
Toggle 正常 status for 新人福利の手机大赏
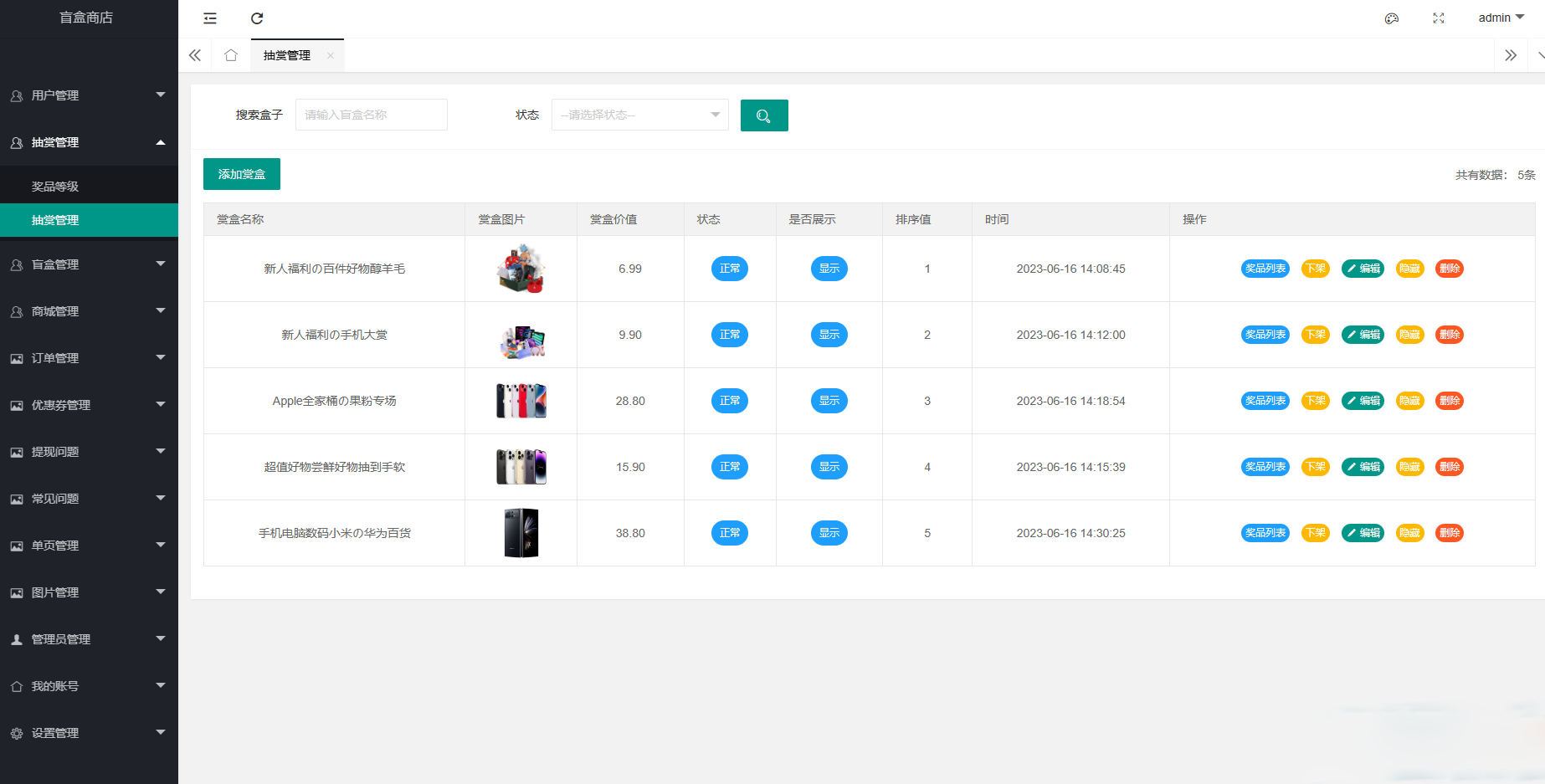click(x=729, y=335)
